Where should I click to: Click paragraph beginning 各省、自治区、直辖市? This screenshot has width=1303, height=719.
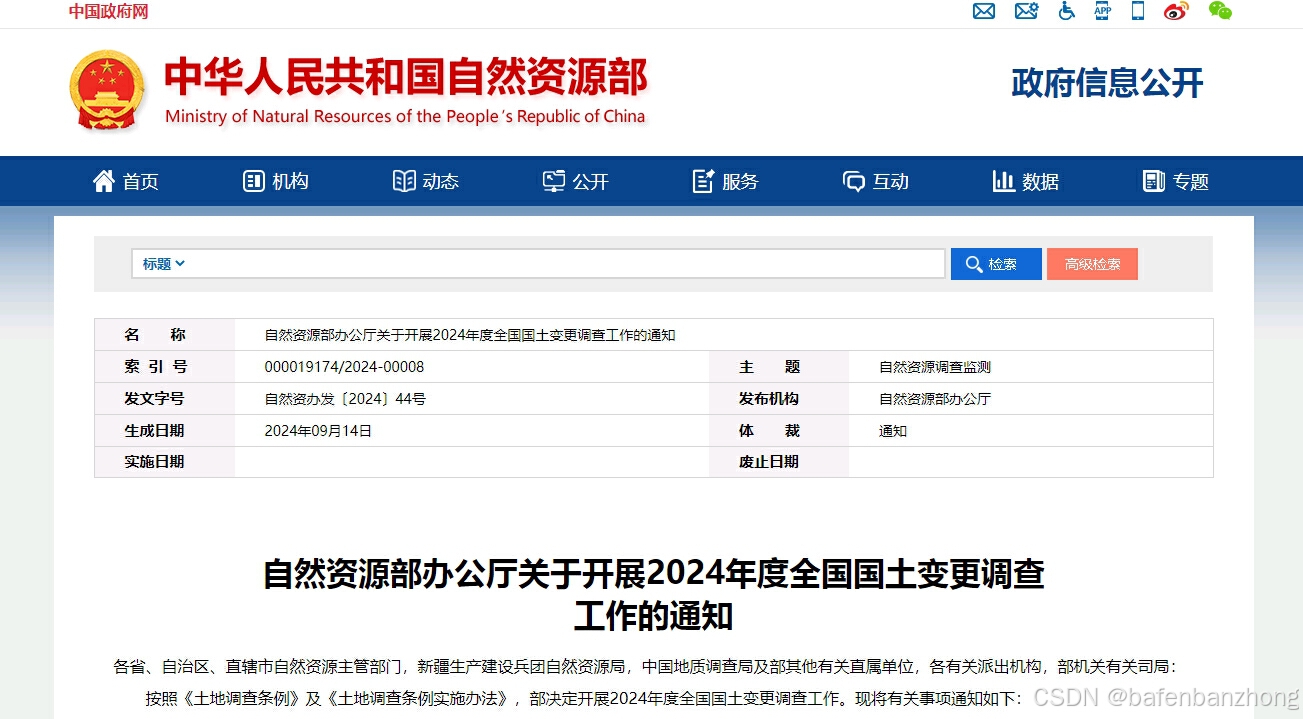tap(646, 667)
